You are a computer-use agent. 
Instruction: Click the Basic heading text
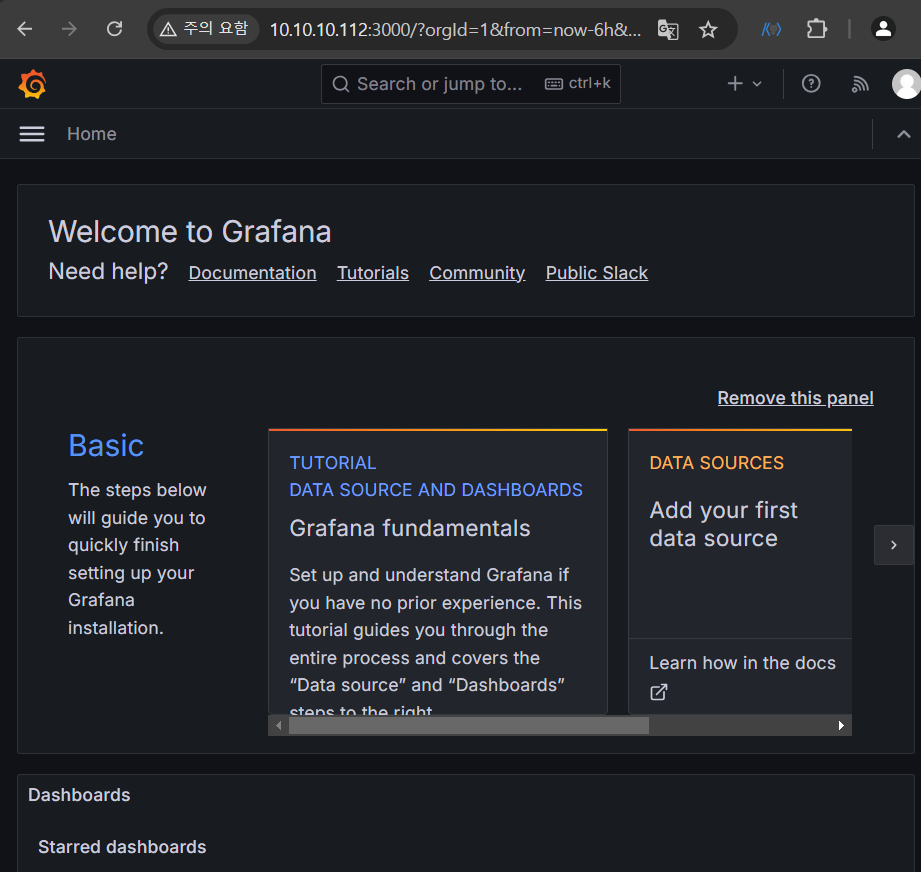coord(106,446)
